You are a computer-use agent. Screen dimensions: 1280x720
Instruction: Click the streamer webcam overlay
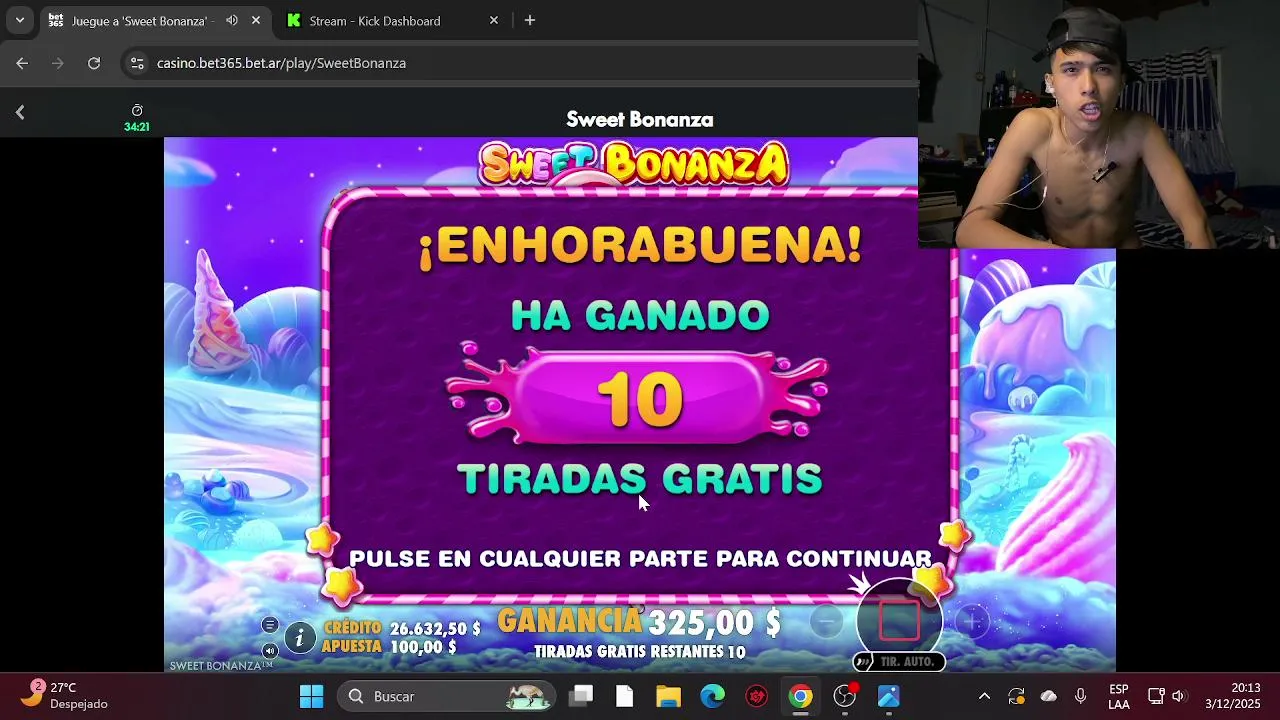point(1098,124)
